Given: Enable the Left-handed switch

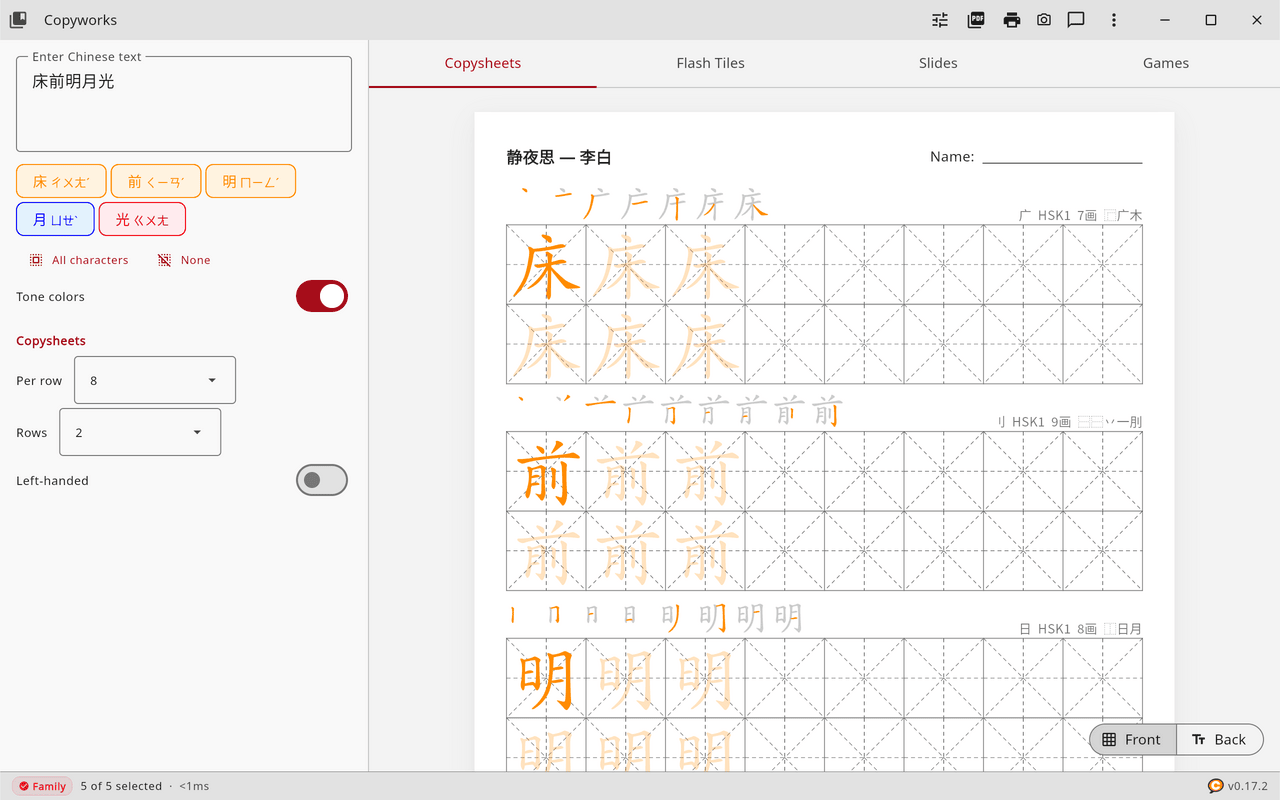Looking at the screenshot, I should pos(322,480).
